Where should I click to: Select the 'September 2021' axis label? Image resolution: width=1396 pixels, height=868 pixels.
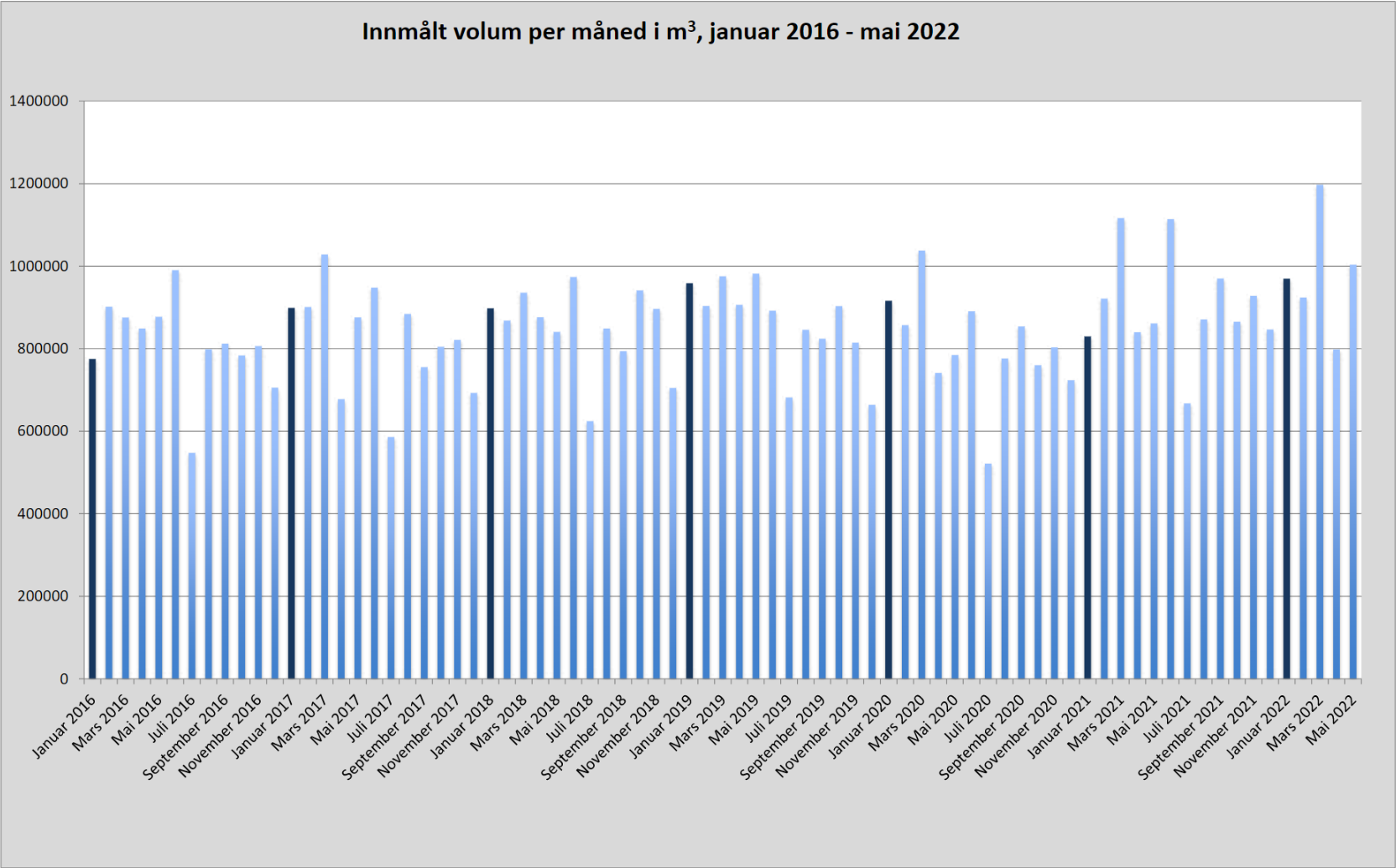(x=1180, y=737)
